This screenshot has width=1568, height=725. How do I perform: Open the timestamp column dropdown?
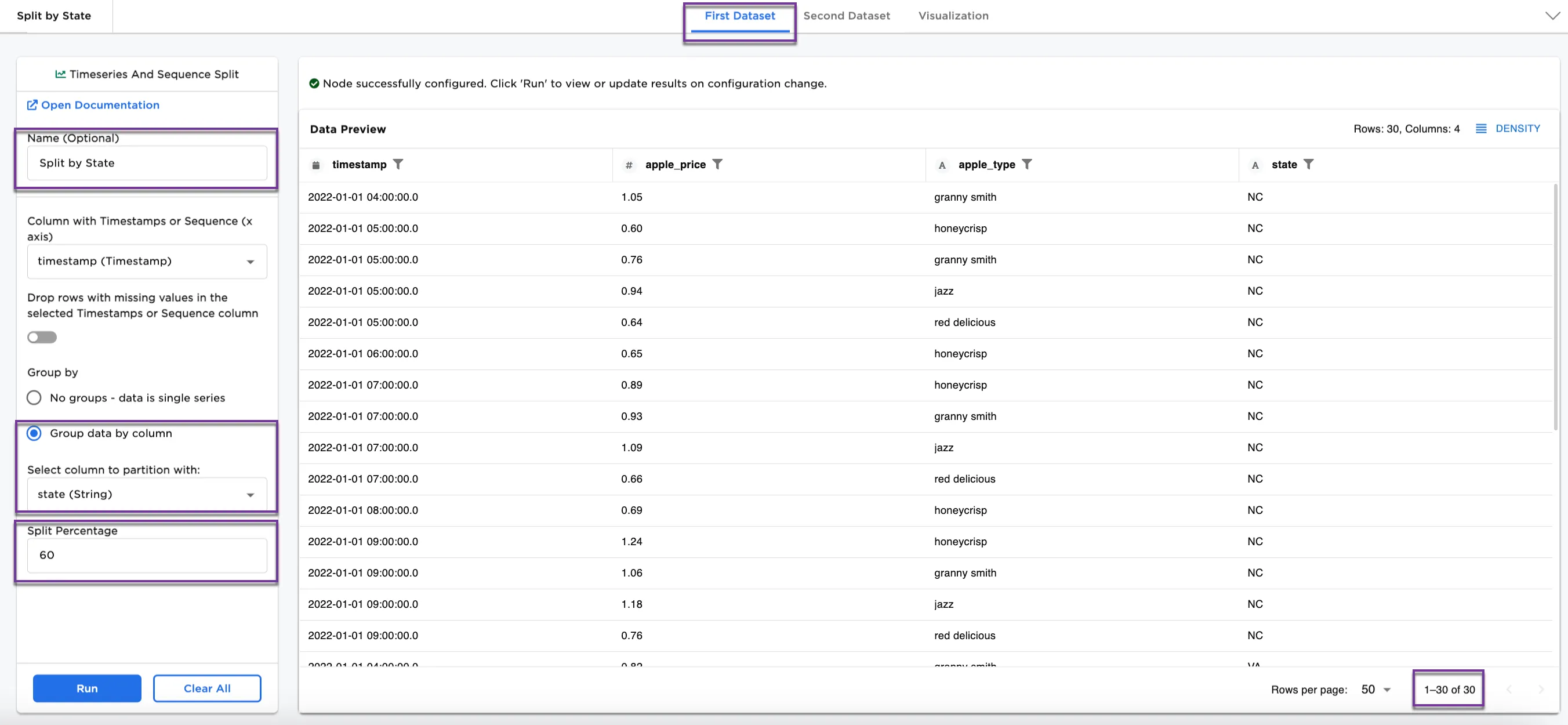point(147,261)
